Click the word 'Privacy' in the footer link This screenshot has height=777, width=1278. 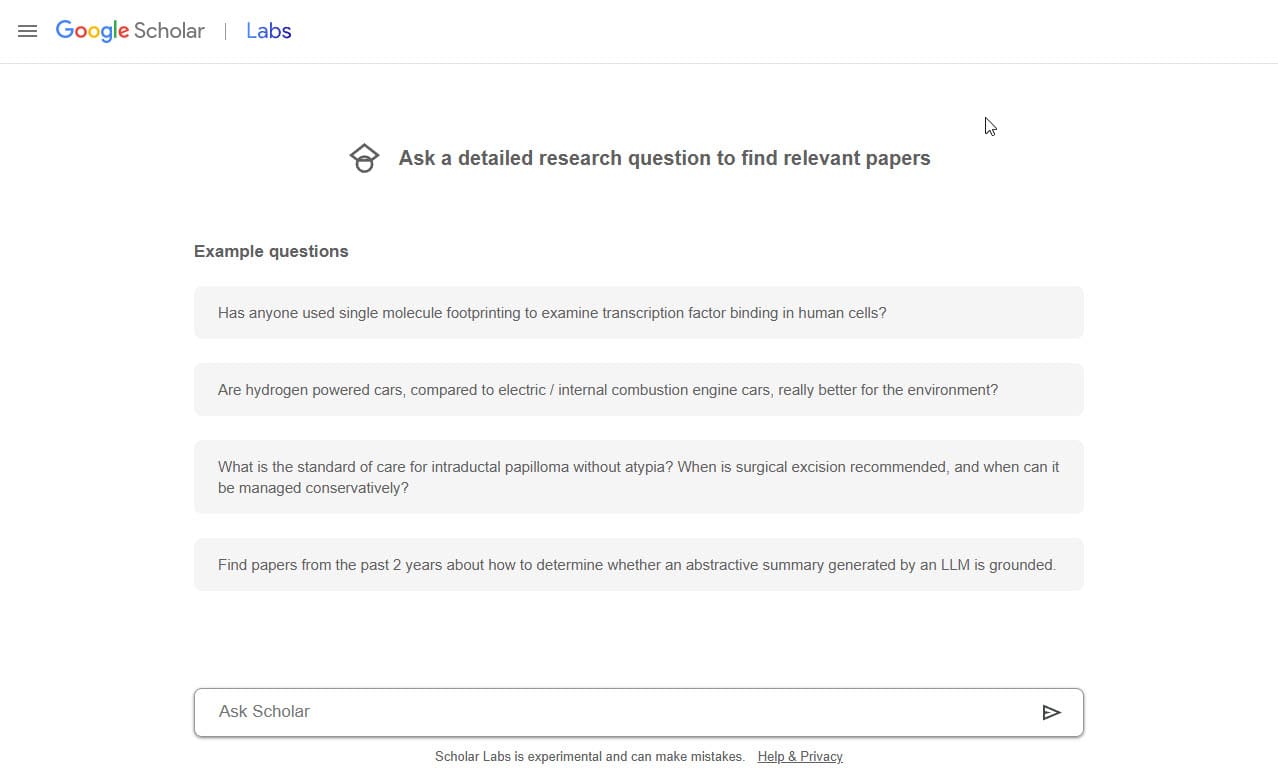click(821, 757)
